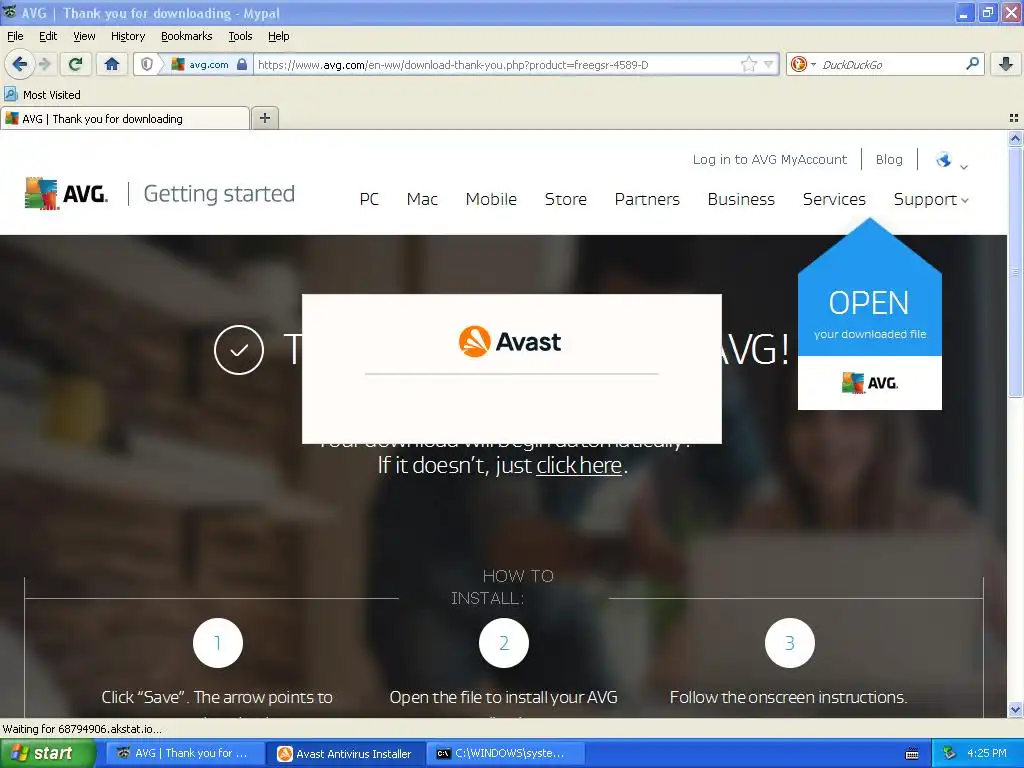Viewport: 1024px width, 768px height.
Task: Click the search magnifier icon
Action: [x=972, y=64]
